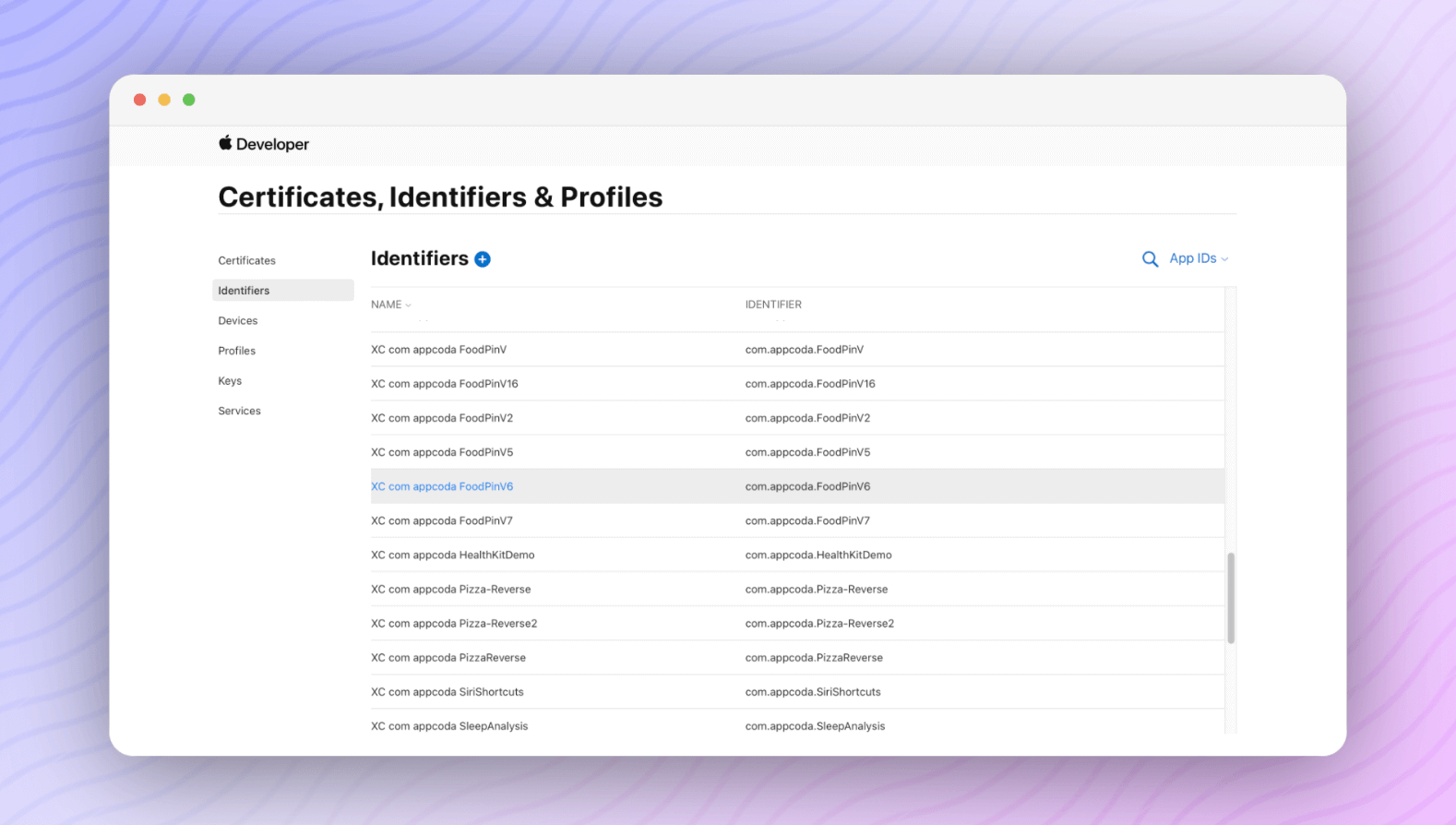Click the IDENTIFIER column header
Viewport: 1456px width, 825px height.
(773, 305)
